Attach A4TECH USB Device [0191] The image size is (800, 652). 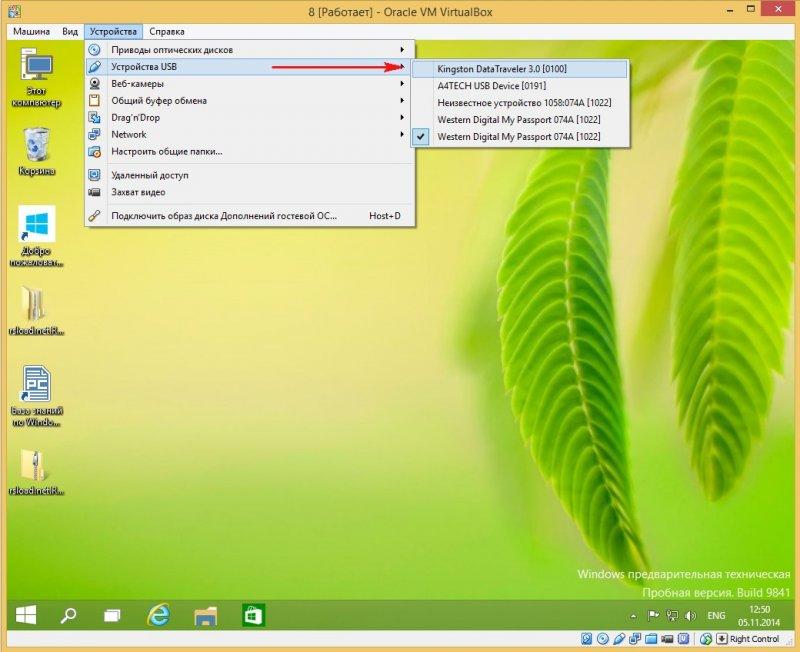tap(520, 86)
